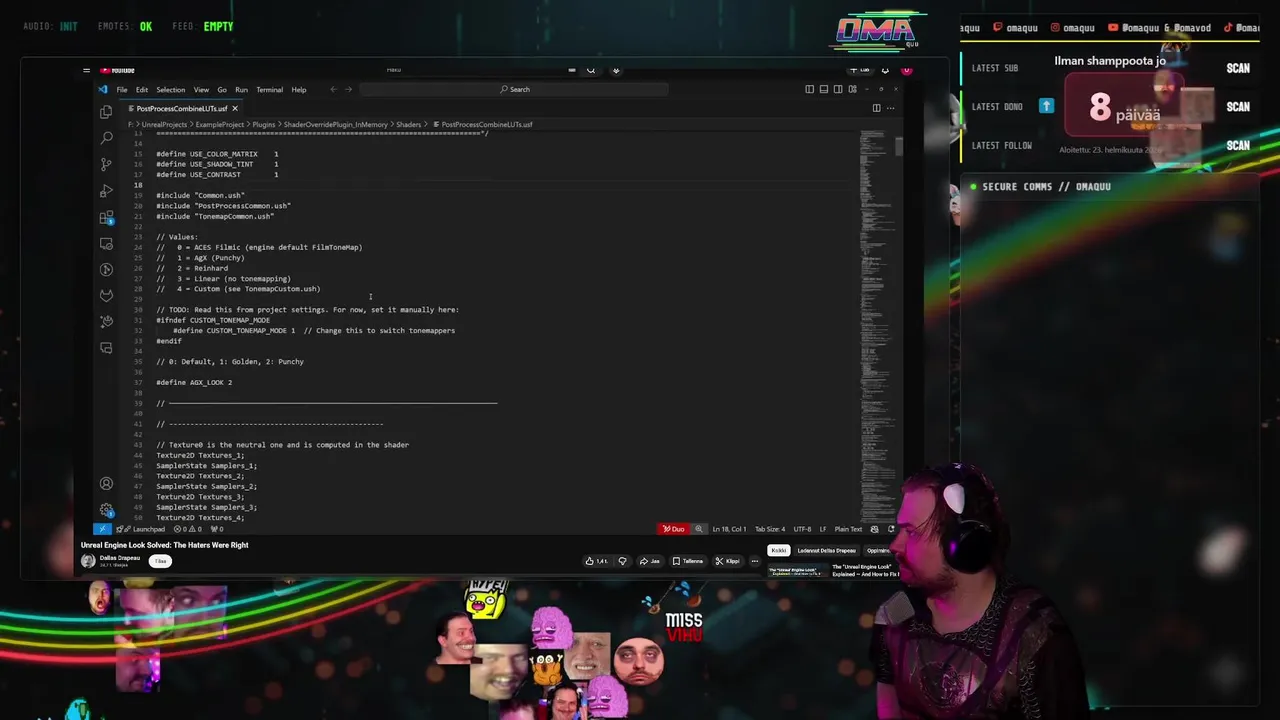Screen dimensions: 1280x720
Task: Click the remote window indicator in status bar
Action: point(102,529)
